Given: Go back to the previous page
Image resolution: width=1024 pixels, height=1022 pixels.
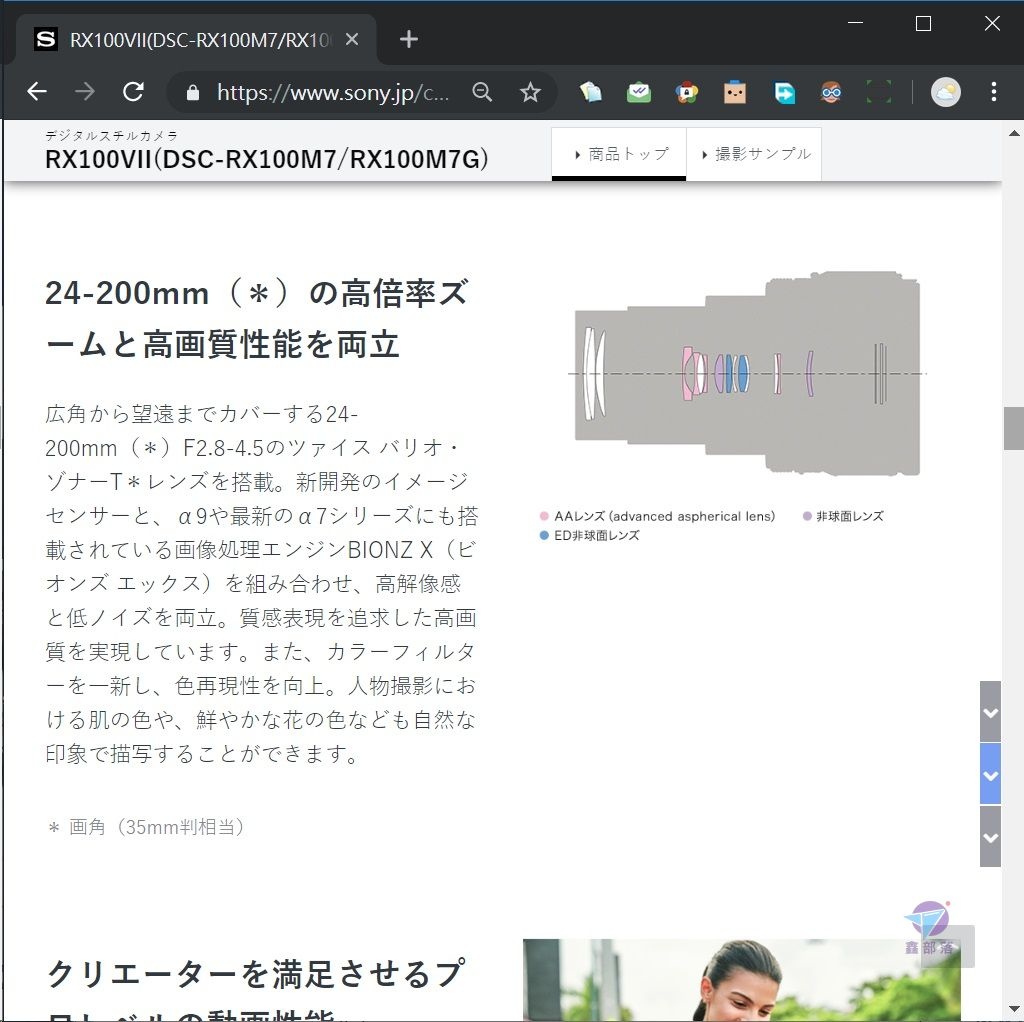Looking at the screenshot, I should pos(37,91).
